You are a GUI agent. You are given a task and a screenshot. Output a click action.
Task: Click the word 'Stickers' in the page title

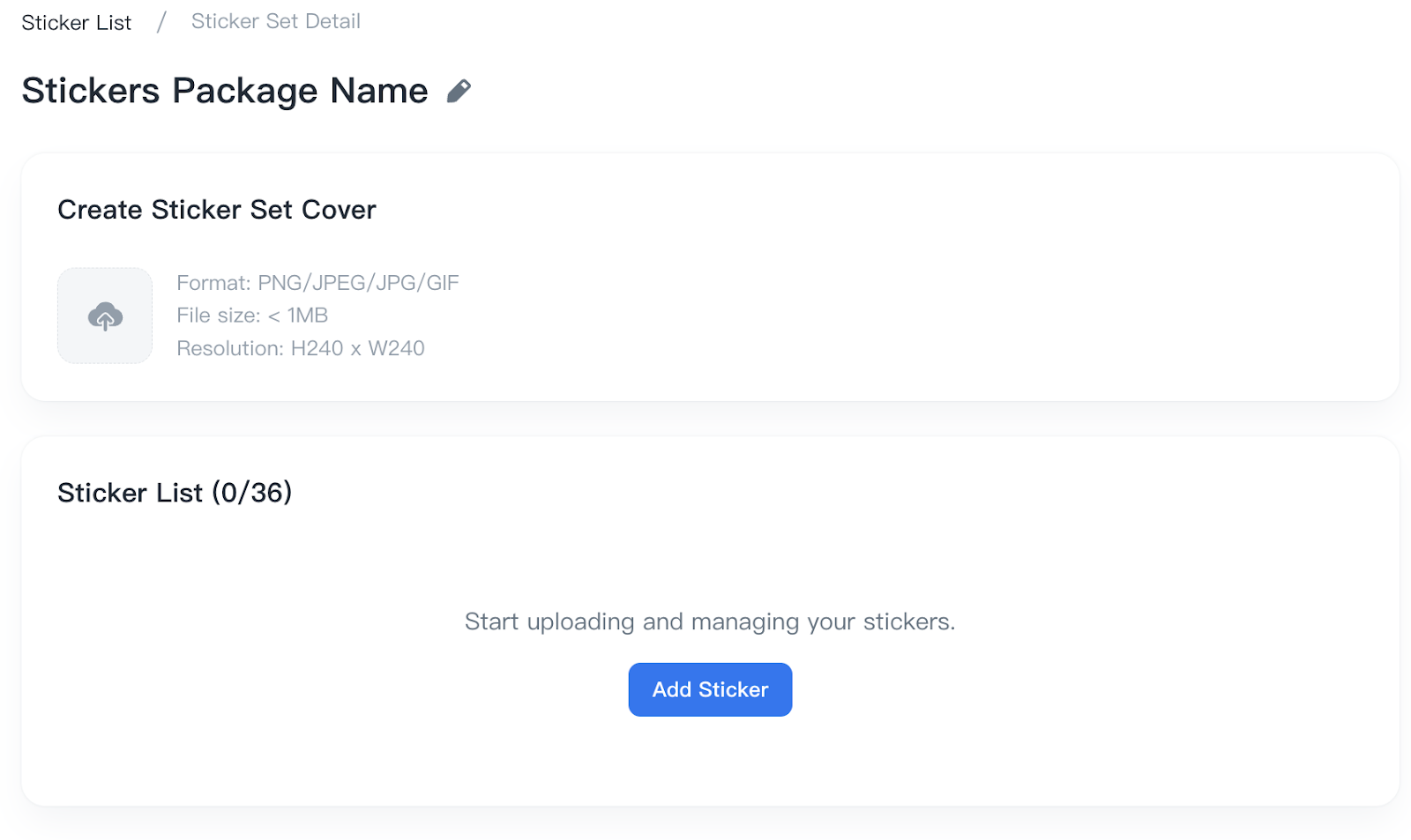[91, 91]
